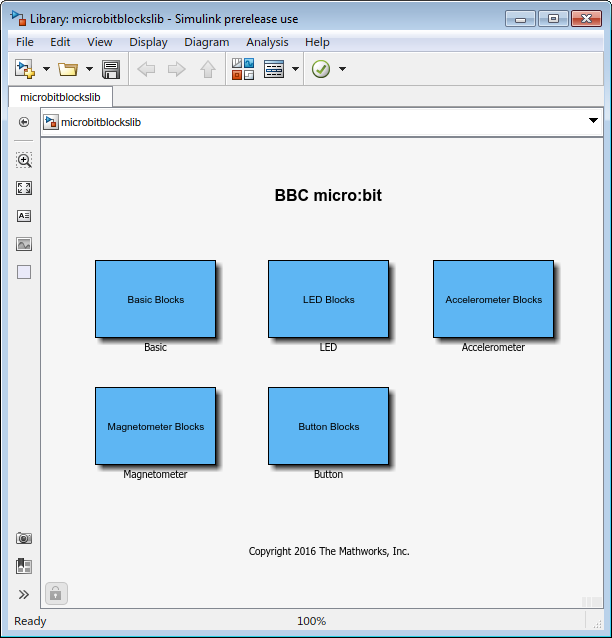Click the Save floppy disk icon
Viewport: 612px width, 638px height.
(x=111, y=69)
